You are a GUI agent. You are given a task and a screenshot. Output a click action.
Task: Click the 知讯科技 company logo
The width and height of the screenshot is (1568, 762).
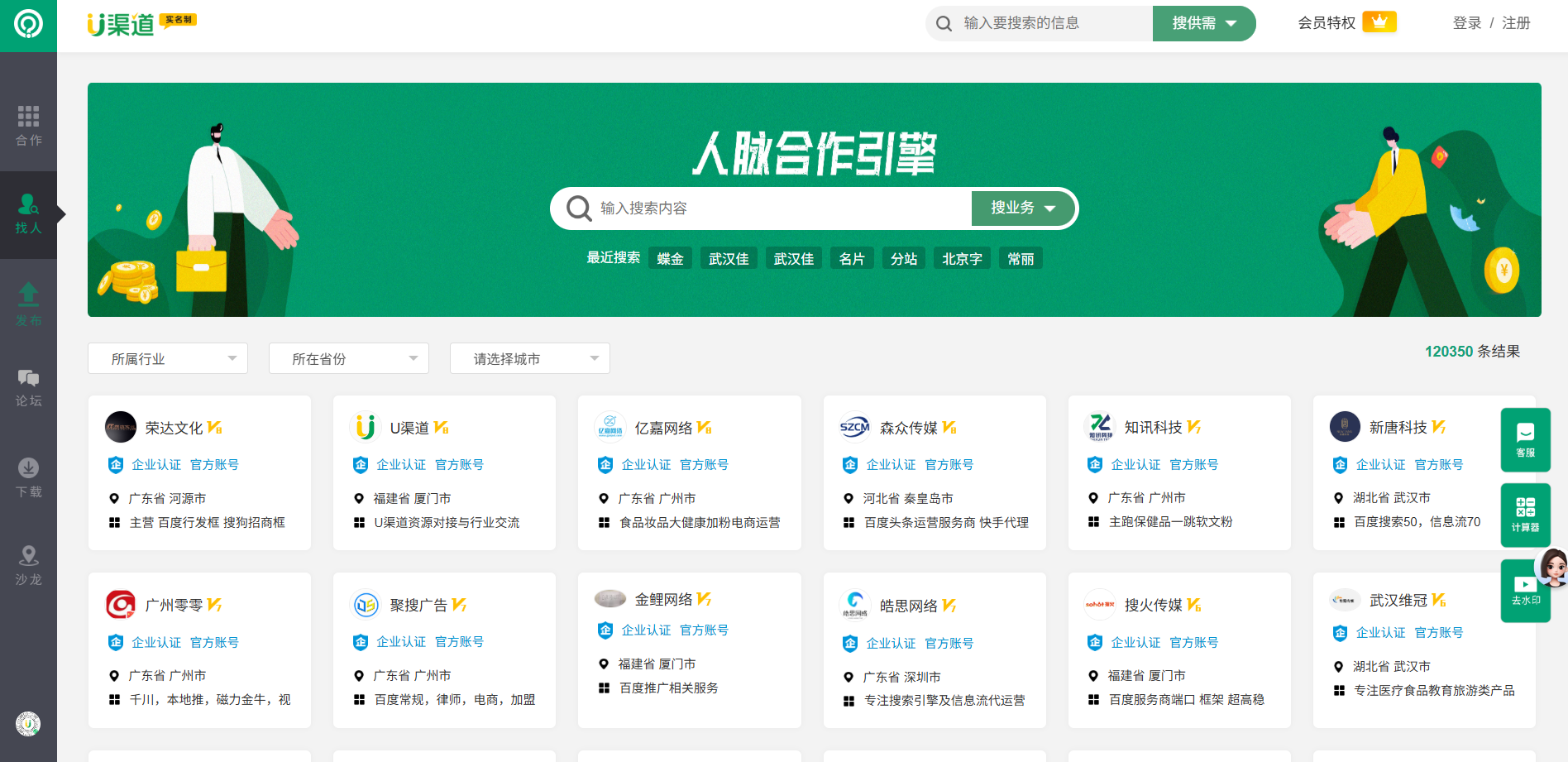tap(1100, 427)
